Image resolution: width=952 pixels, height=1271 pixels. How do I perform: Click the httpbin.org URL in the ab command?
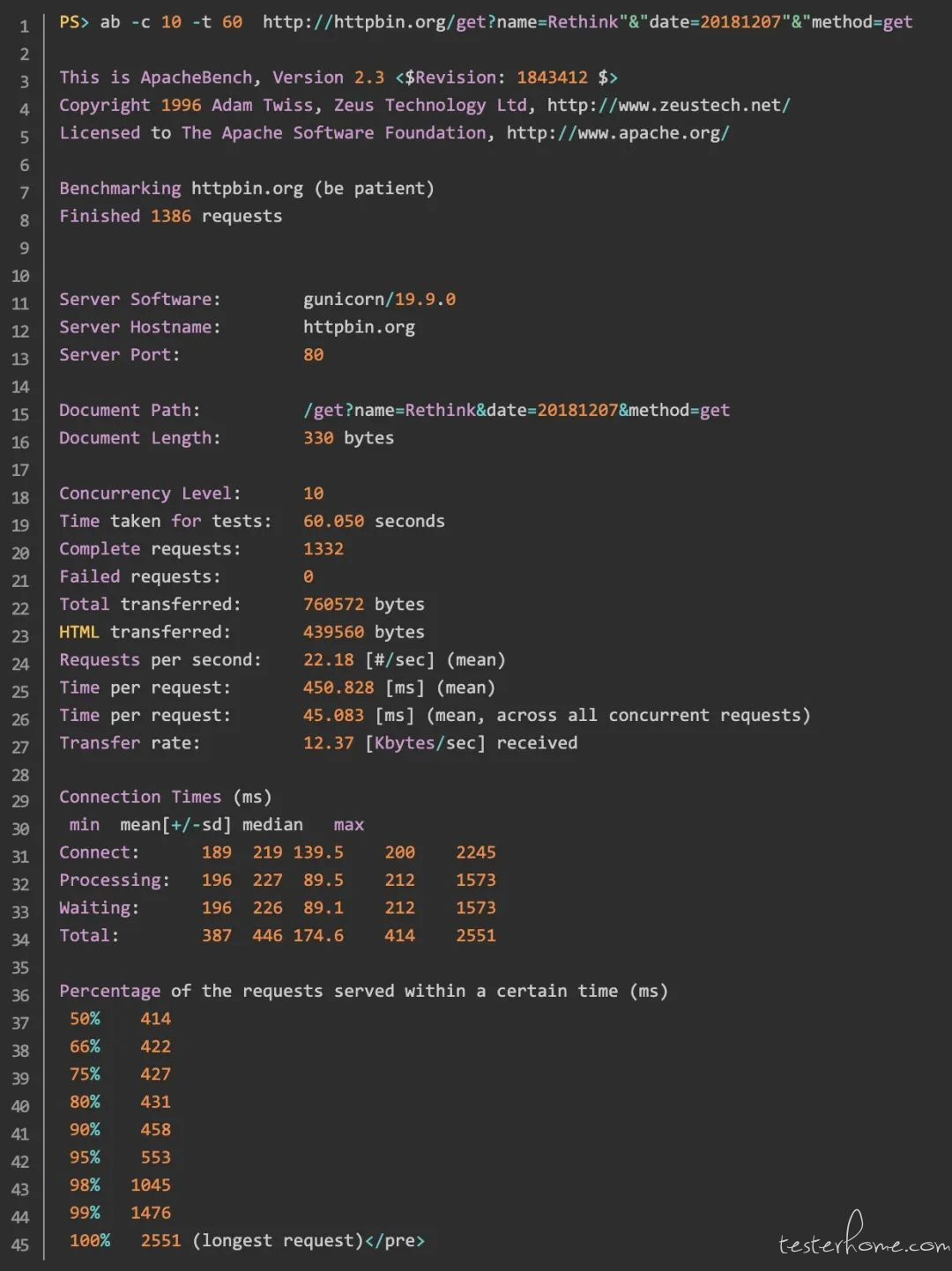pos(587,22)
